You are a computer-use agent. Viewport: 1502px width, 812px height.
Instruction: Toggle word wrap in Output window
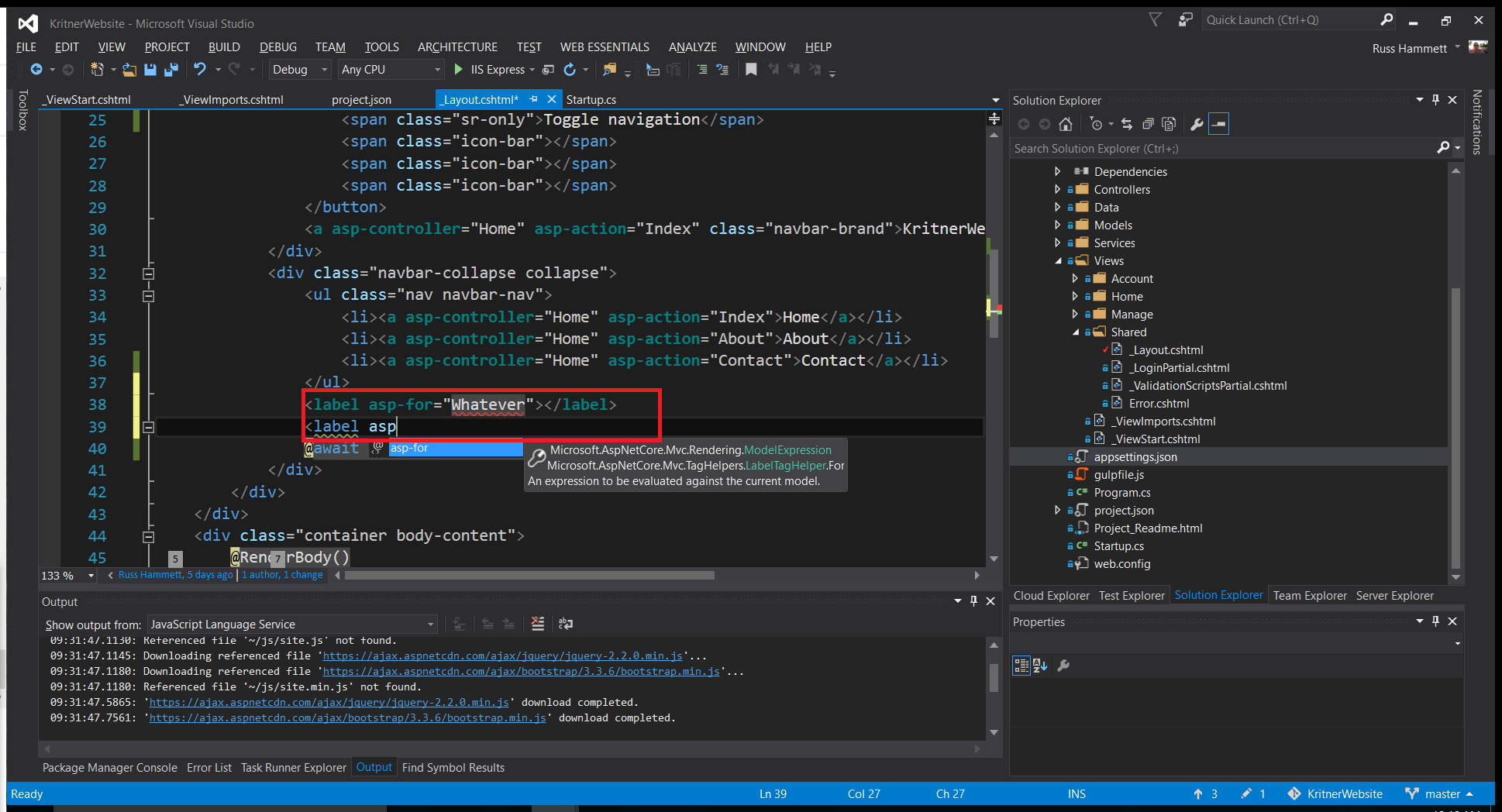click(566, 624)
